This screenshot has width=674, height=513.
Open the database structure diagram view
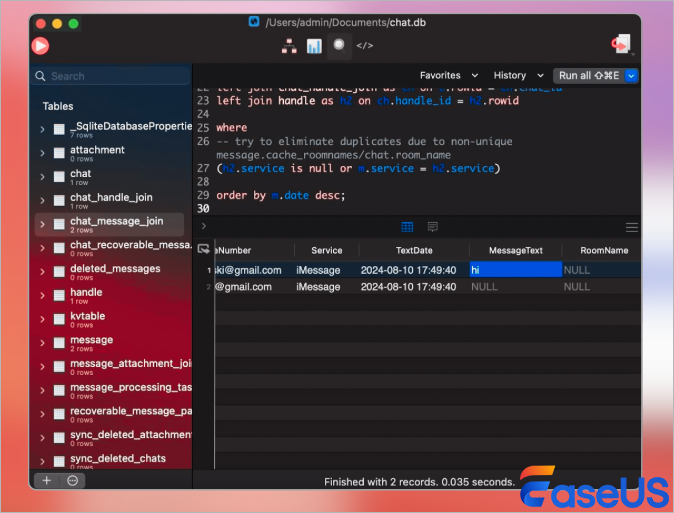click(x=289, y=45)
